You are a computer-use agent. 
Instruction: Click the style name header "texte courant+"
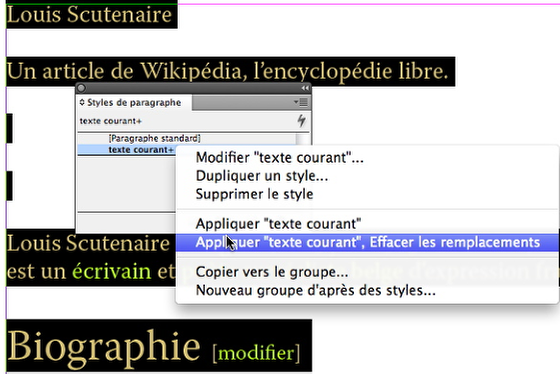111,121
